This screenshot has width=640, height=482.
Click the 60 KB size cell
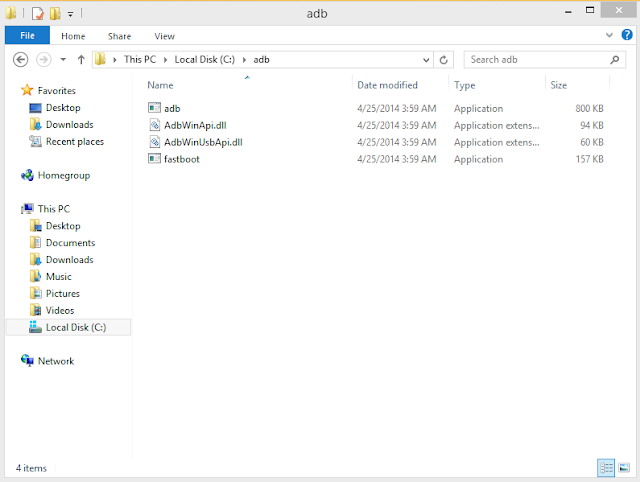point(592,142)
